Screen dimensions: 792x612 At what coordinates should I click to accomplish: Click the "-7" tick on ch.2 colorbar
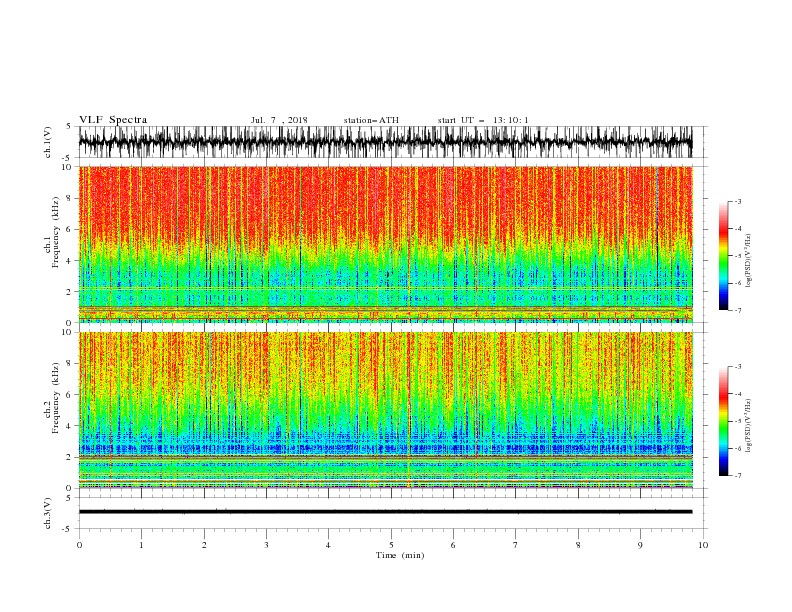pyautogui.click(x=738, y=476)
